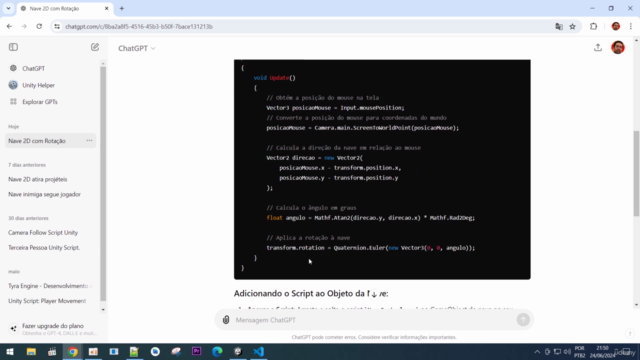
Task: Open Unity Hub from the taskbar
Action: pyautogui.click(x=238, y=351)
